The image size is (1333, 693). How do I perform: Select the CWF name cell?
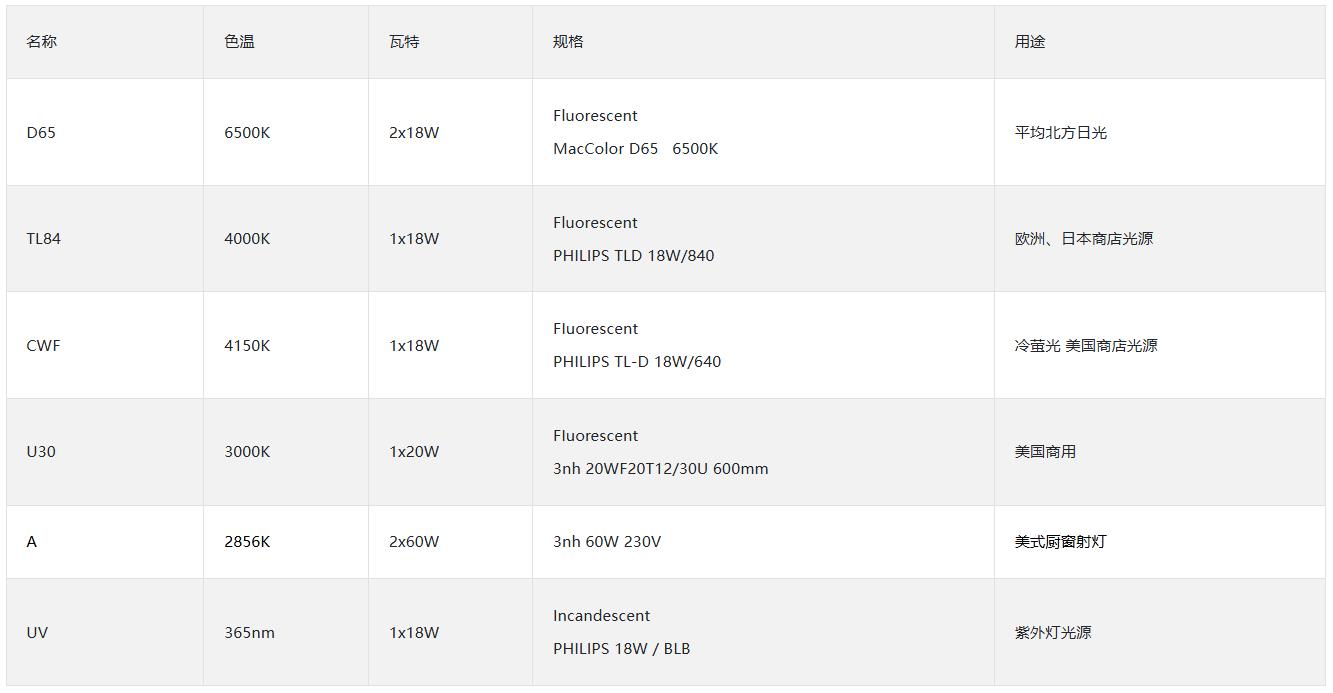(43, 346)
